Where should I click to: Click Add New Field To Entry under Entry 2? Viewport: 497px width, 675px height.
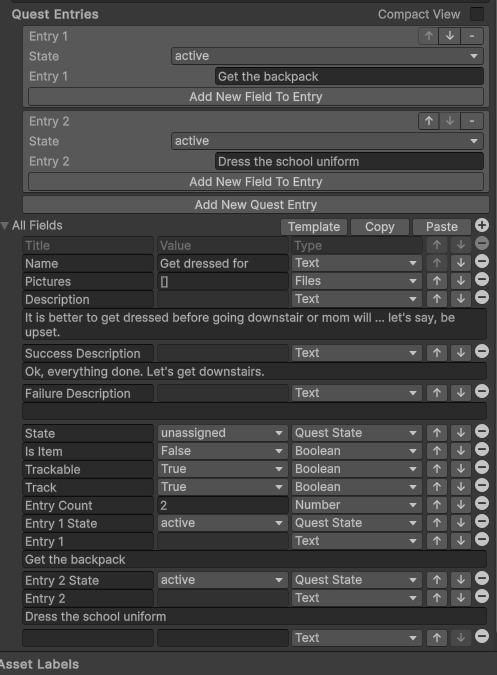[256, 182]
